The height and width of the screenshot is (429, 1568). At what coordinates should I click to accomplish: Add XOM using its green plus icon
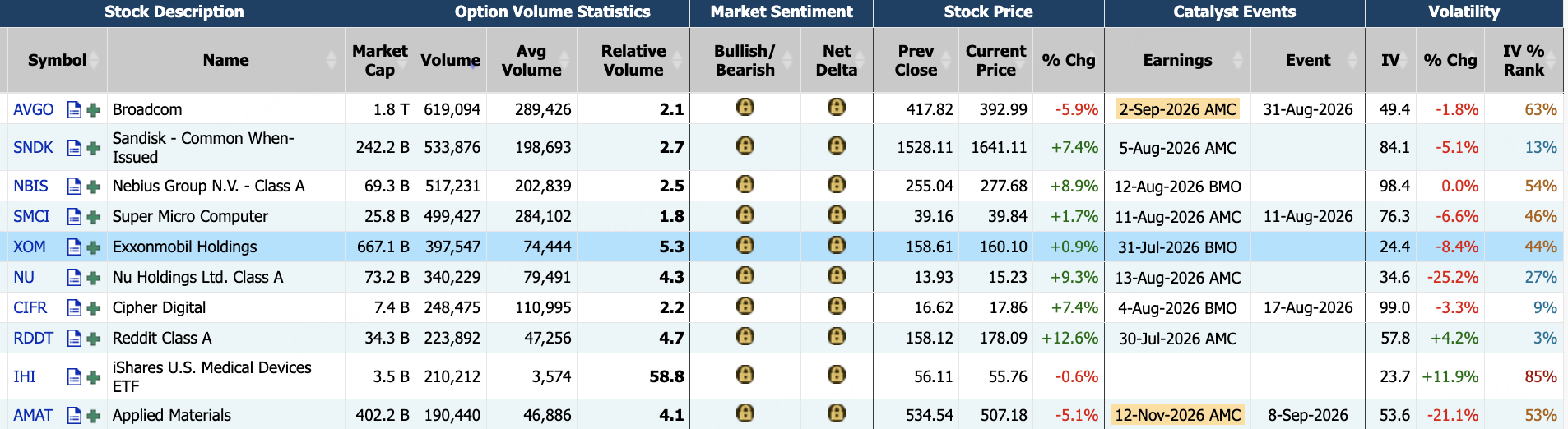coord(93,247)
